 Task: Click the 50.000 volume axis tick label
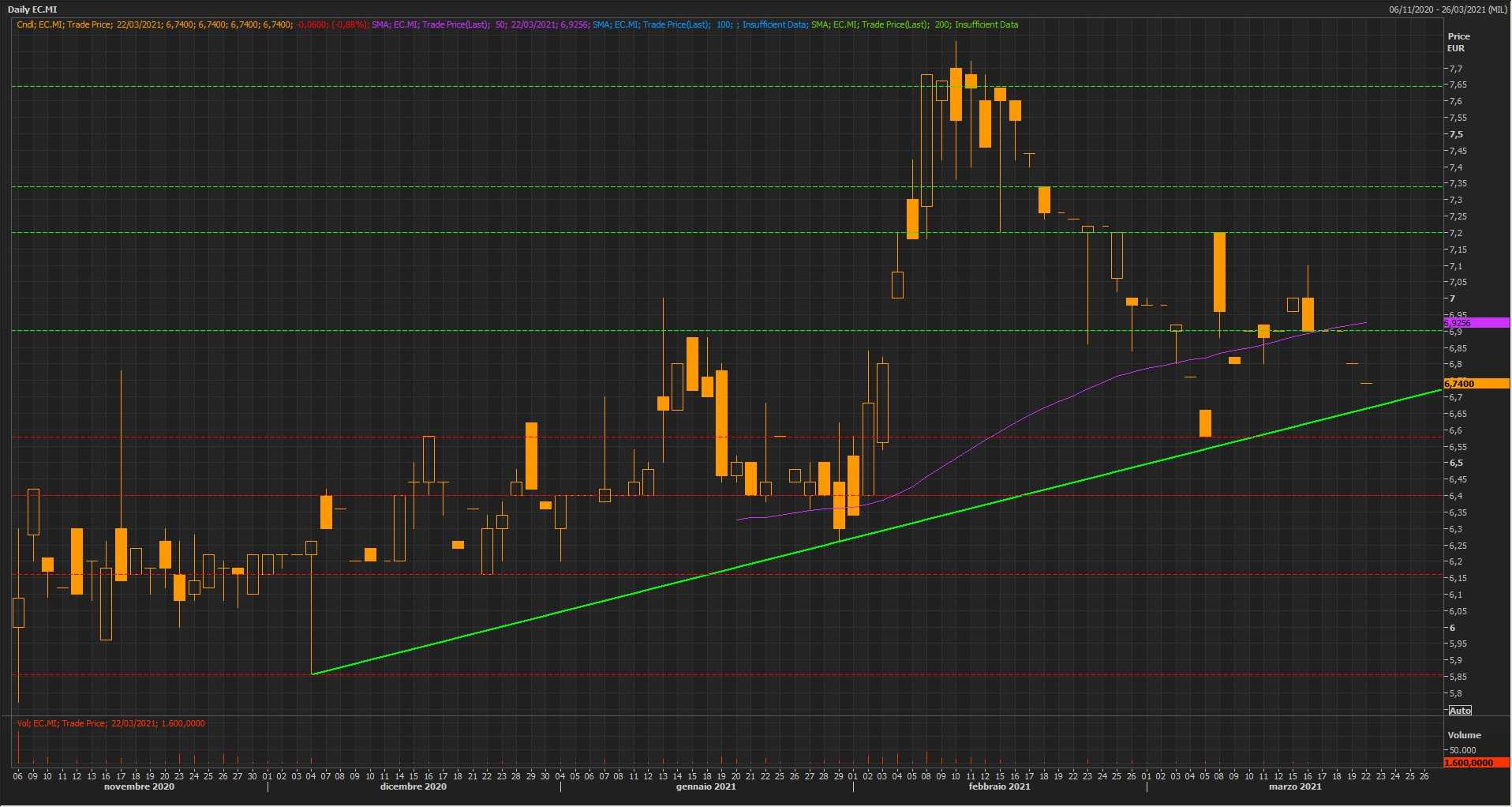coord(1462,750)
